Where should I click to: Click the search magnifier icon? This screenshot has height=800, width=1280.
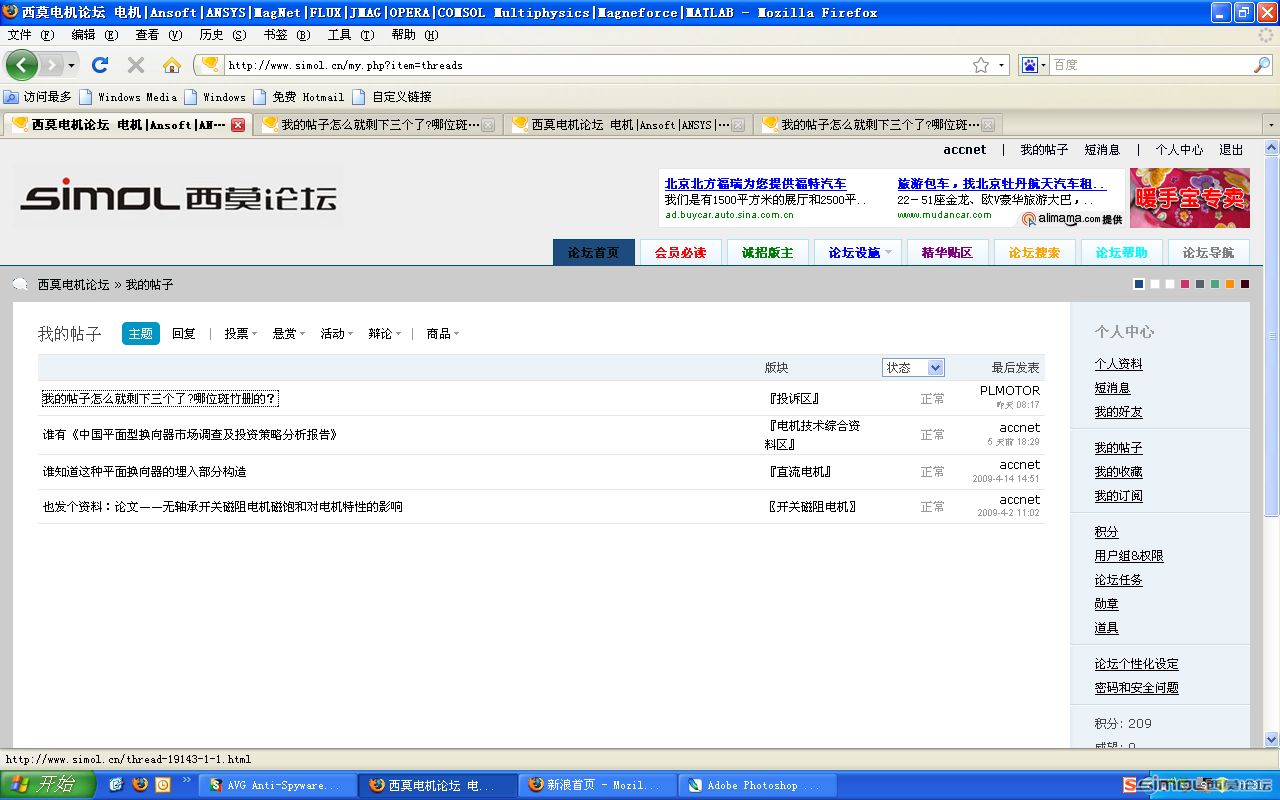coord(1262,65)
